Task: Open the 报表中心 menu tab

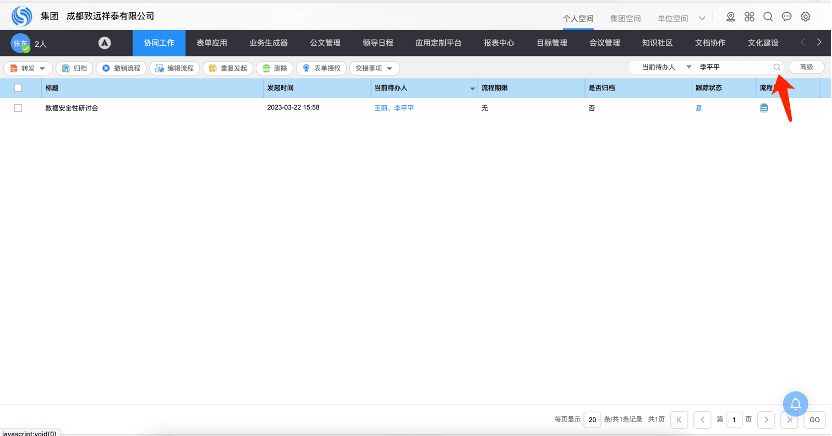Action: [x=499, y=43]
